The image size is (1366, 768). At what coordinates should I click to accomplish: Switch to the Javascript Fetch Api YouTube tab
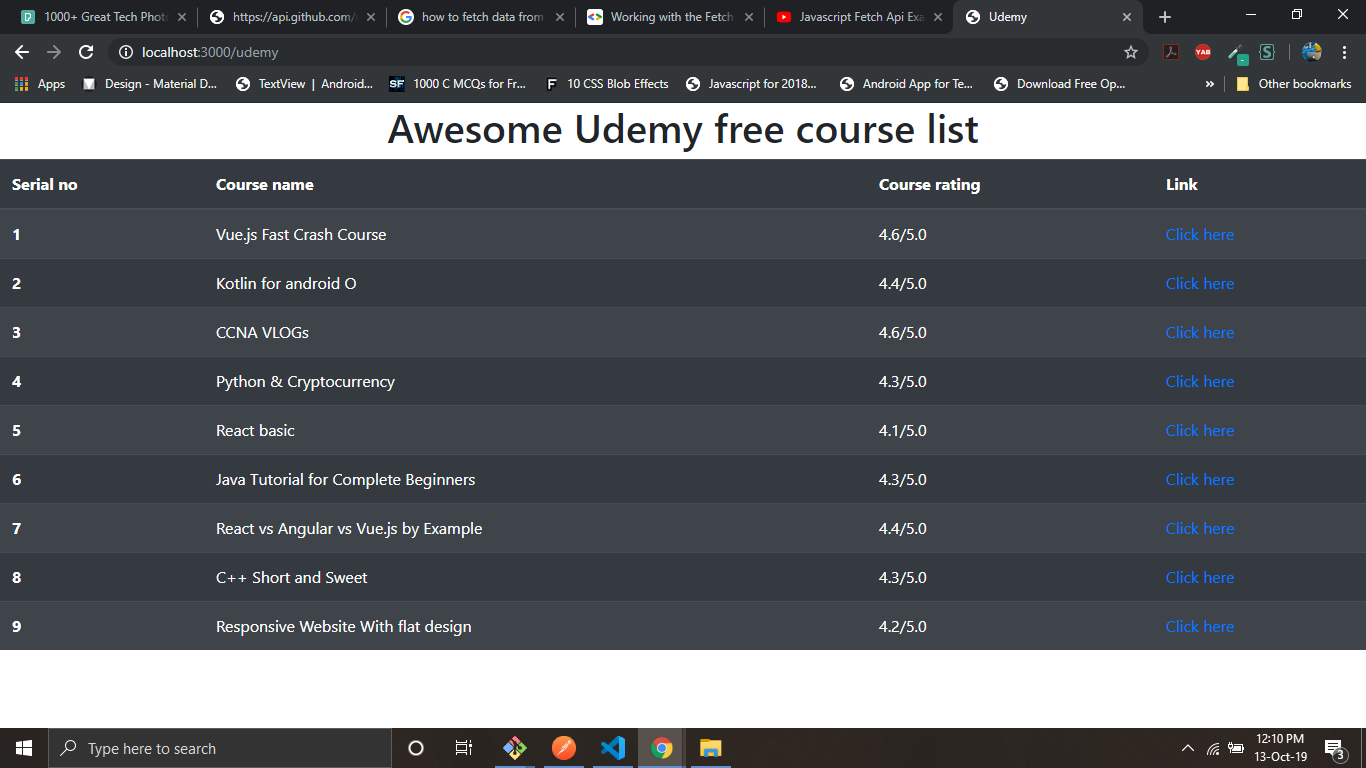(x=860, y=17)
